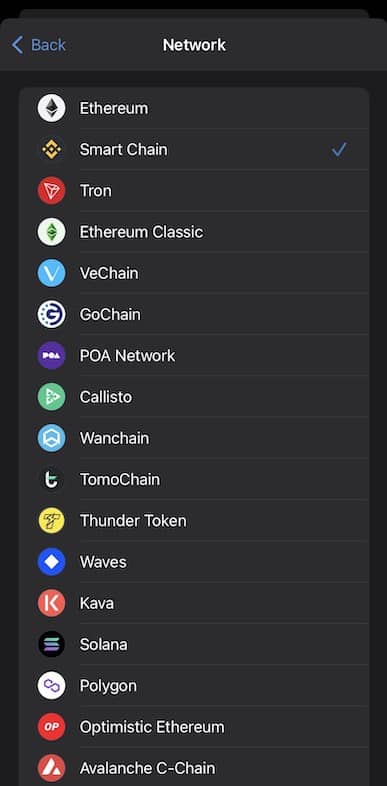The width and height of the screenshot is (387, 786).
Task: Choose Polygon as the active network
Action: coord(194,685)
